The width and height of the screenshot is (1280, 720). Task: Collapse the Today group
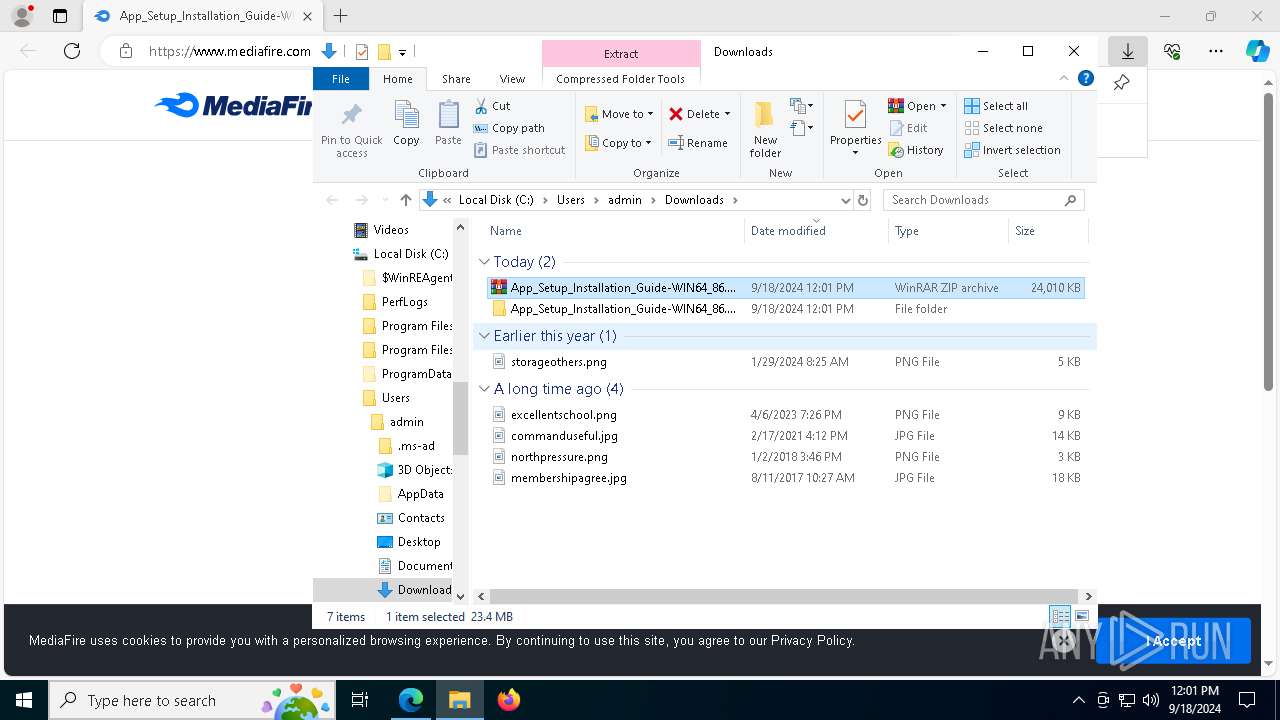485,262
